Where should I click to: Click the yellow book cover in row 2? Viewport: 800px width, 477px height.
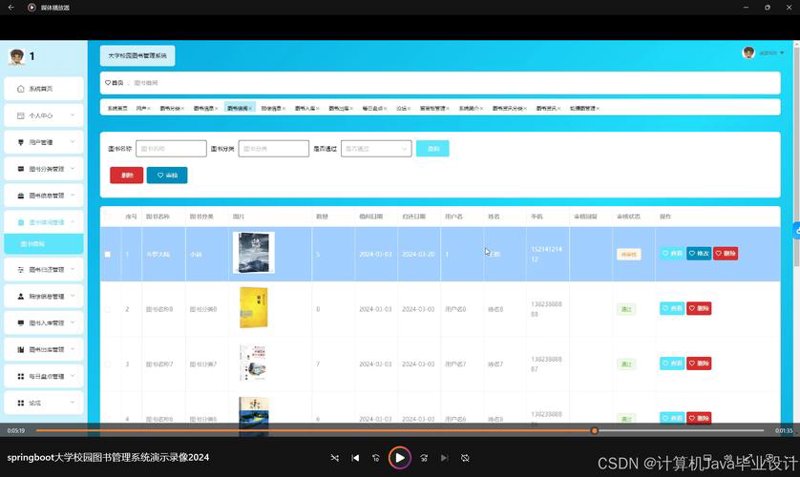pos(254,308)
